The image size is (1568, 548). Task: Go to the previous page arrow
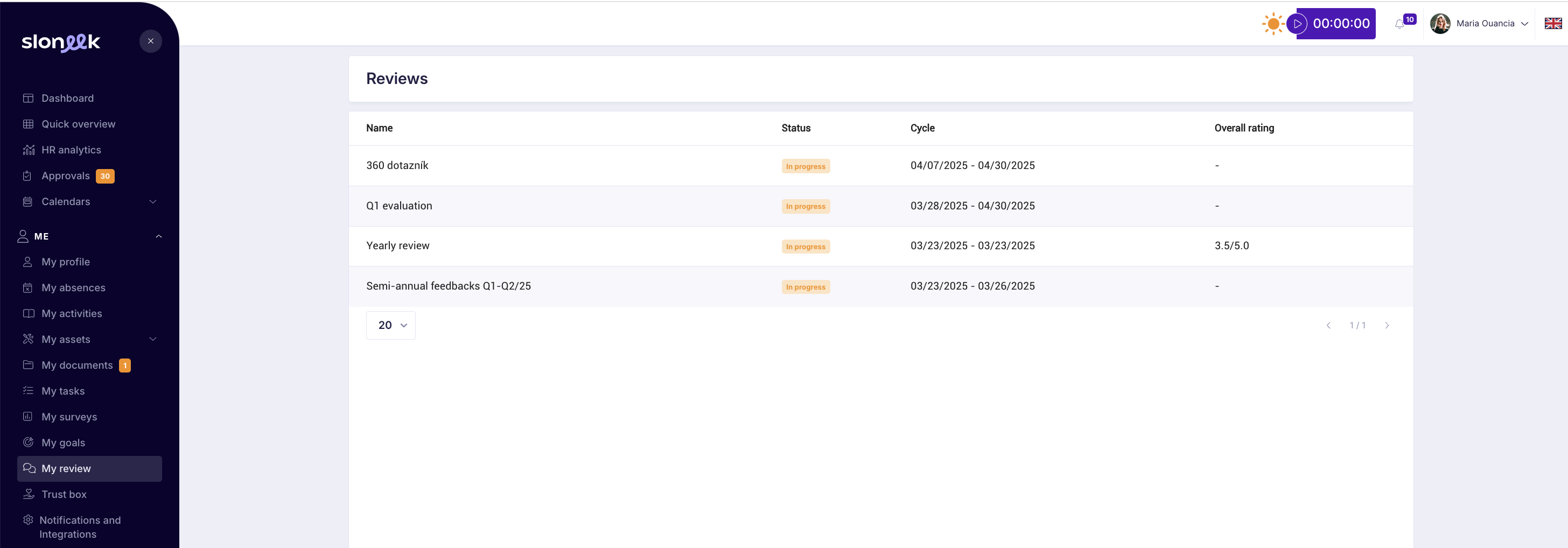click(1328, 325)
